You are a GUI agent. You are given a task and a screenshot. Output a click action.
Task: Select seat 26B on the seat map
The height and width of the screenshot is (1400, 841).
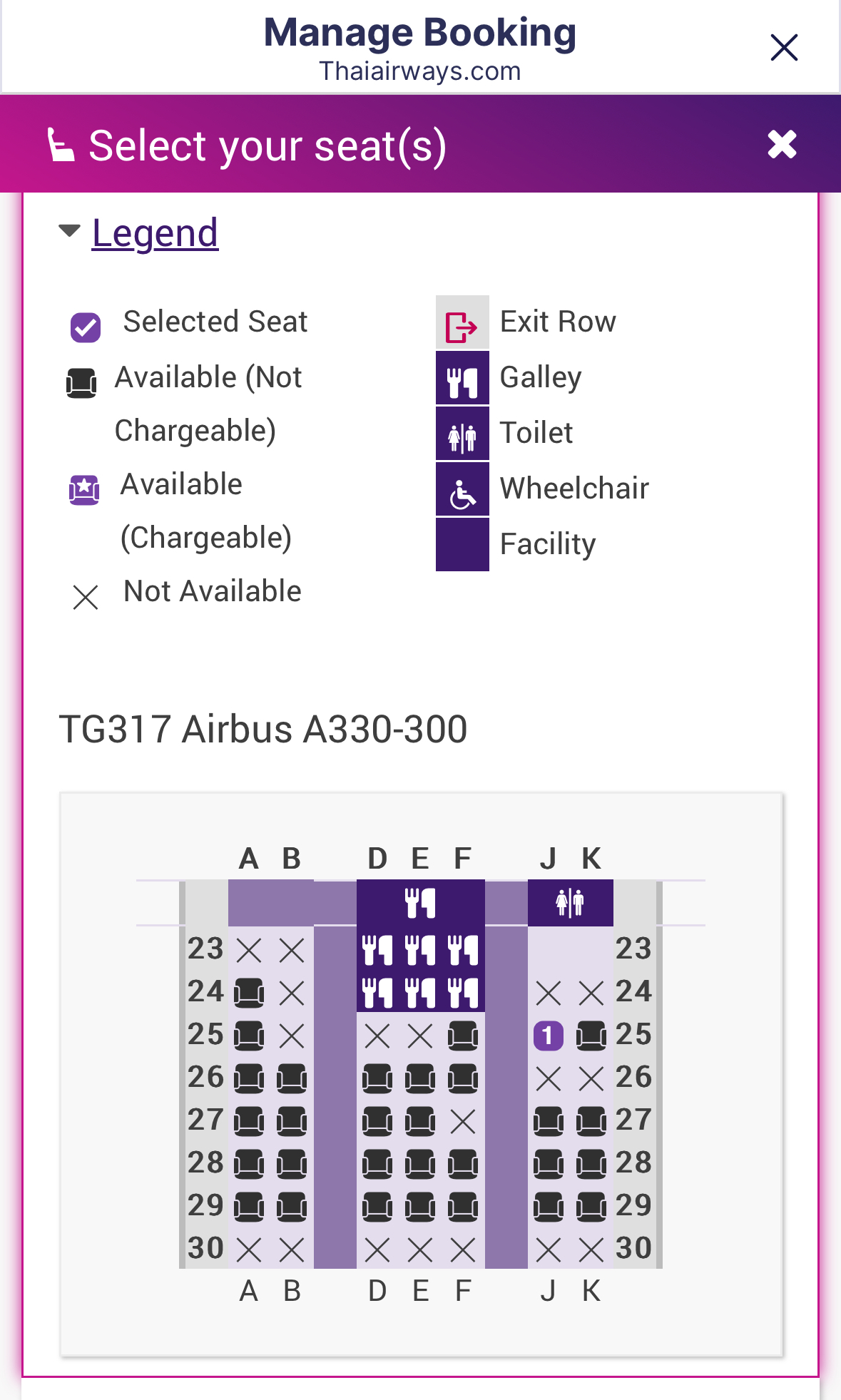coord(292,1078)
